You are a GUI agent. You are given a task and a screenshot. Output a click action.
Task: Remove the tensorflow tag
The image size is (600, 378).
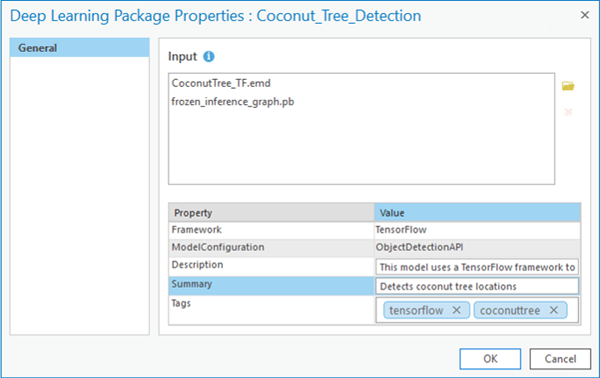[457, 310]
